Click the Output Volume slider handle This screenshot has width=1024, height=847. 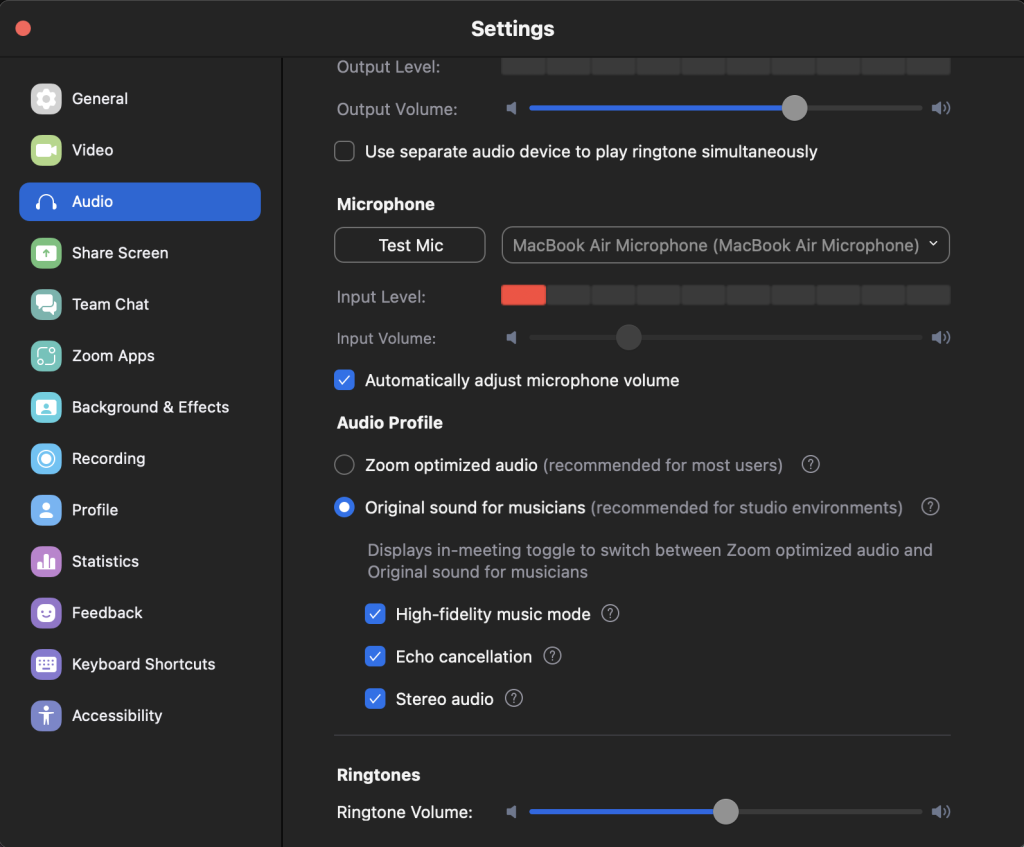click(x=794, y=109)
